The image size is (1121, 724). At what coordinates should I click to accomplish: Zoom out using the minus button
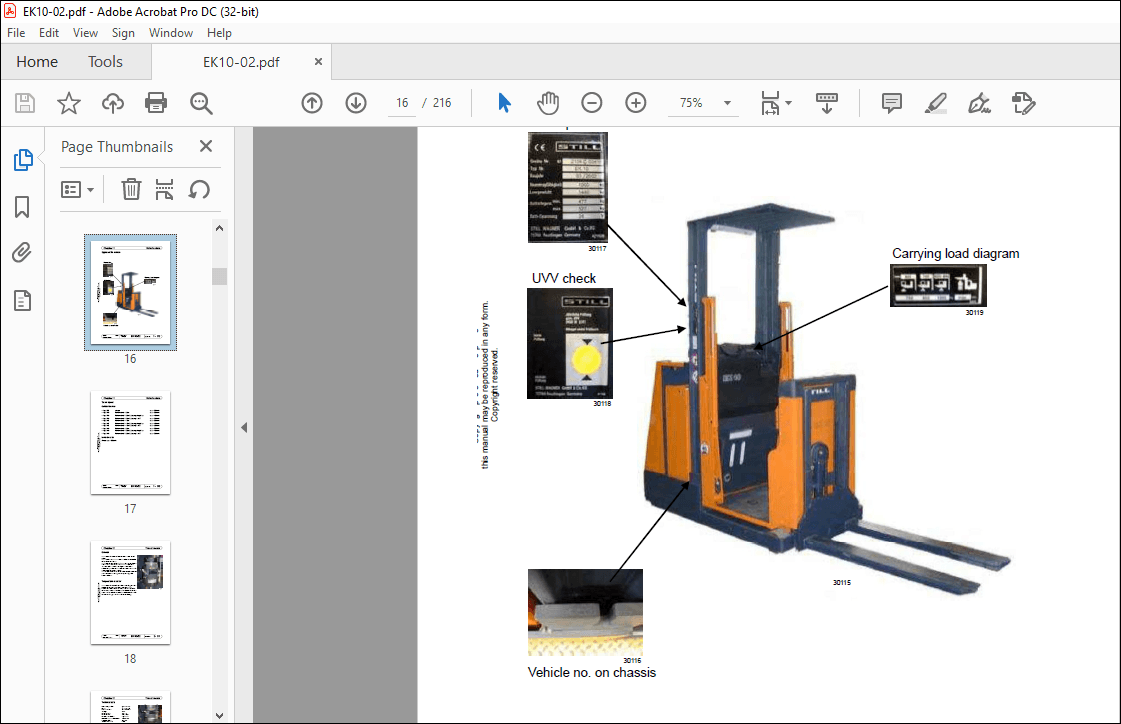pos(591,102)
